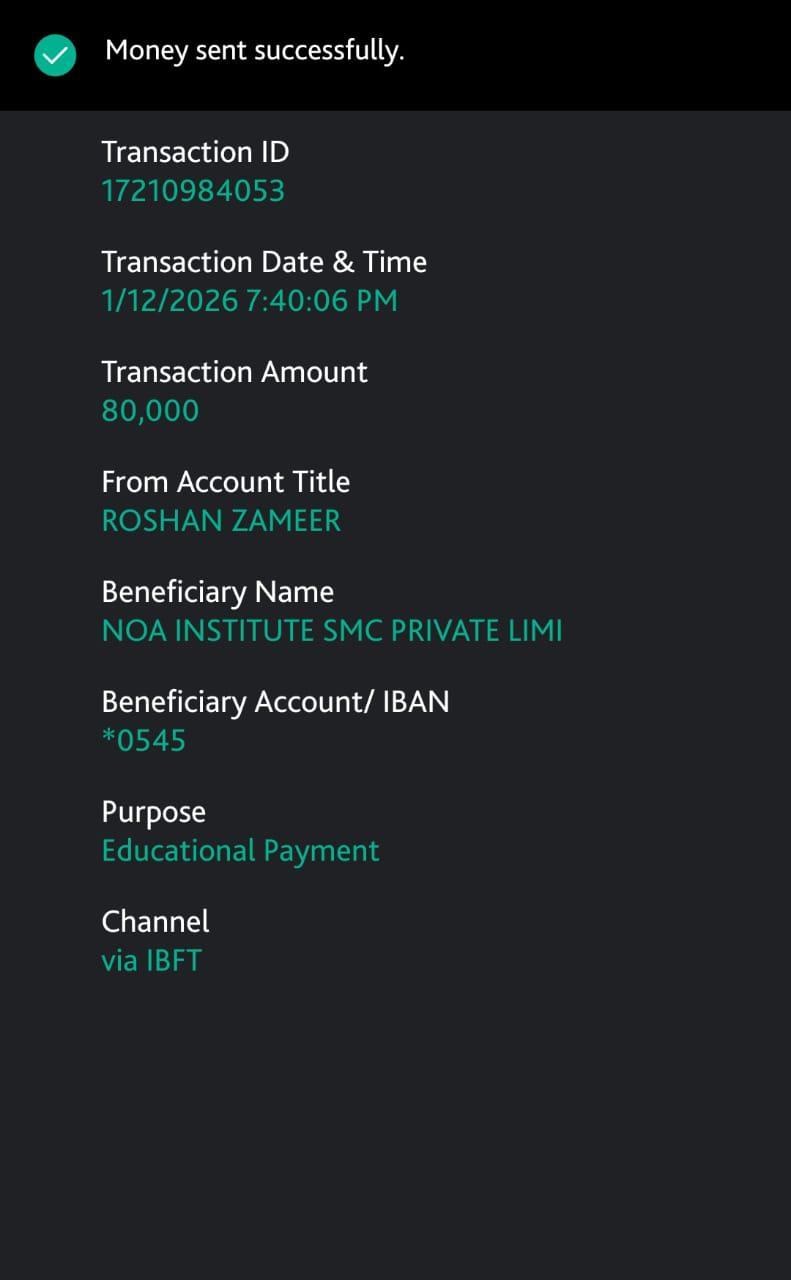
Task: Click the date 1/12/2026
Action: tap(169, 301)
